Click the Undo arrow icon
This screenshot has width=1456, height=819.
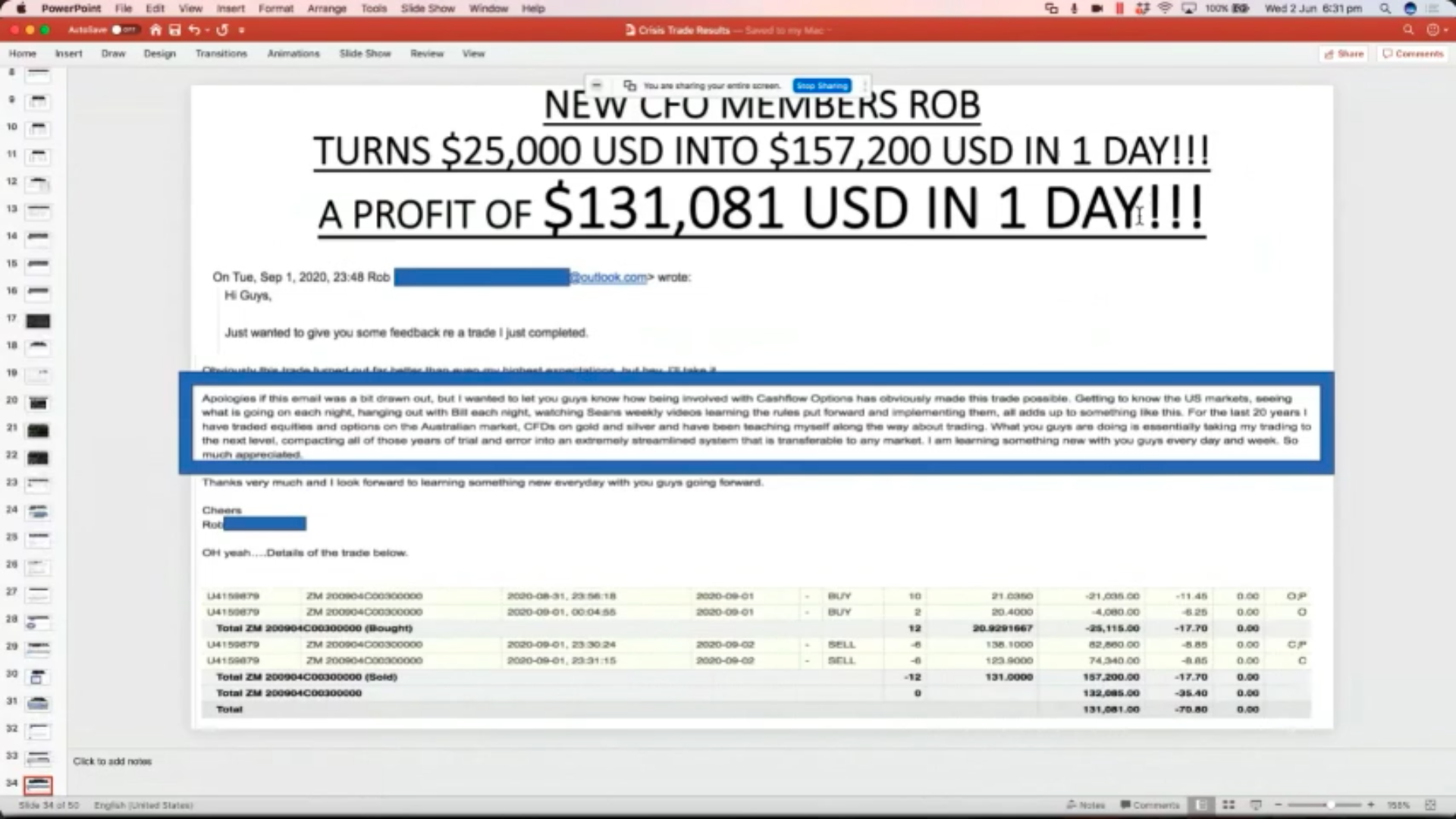point(194,30)
